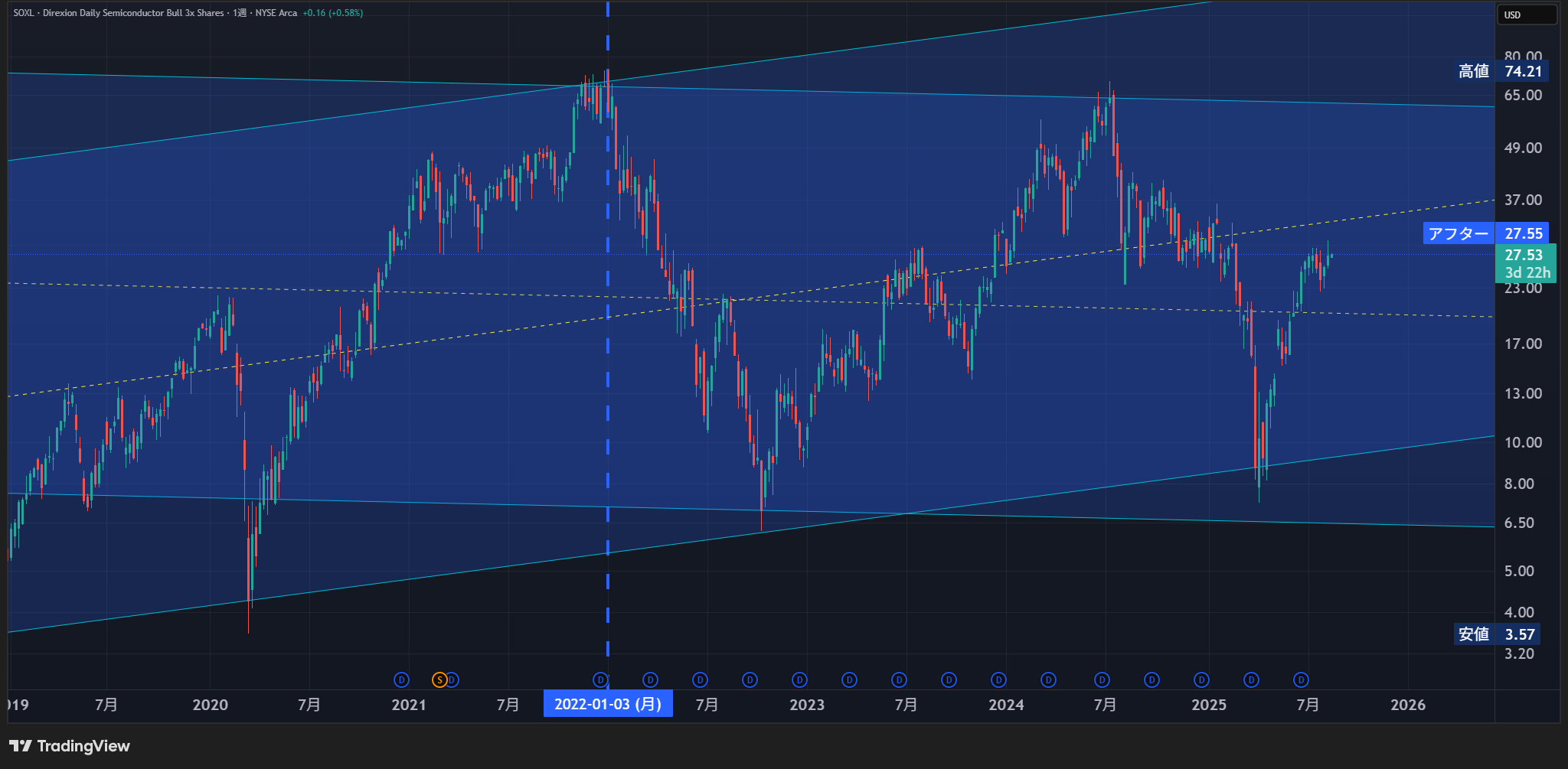Open the USD currency selector
Viewport: 1568px width, 769px height.
point(1527,15)
